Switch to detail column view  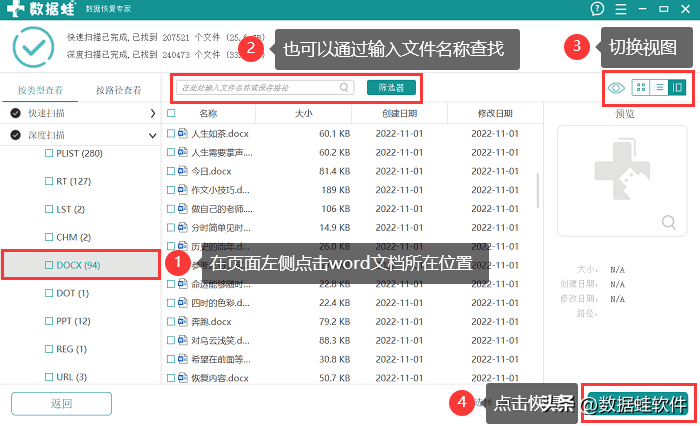pyautogui.click(x=676, y=88)
